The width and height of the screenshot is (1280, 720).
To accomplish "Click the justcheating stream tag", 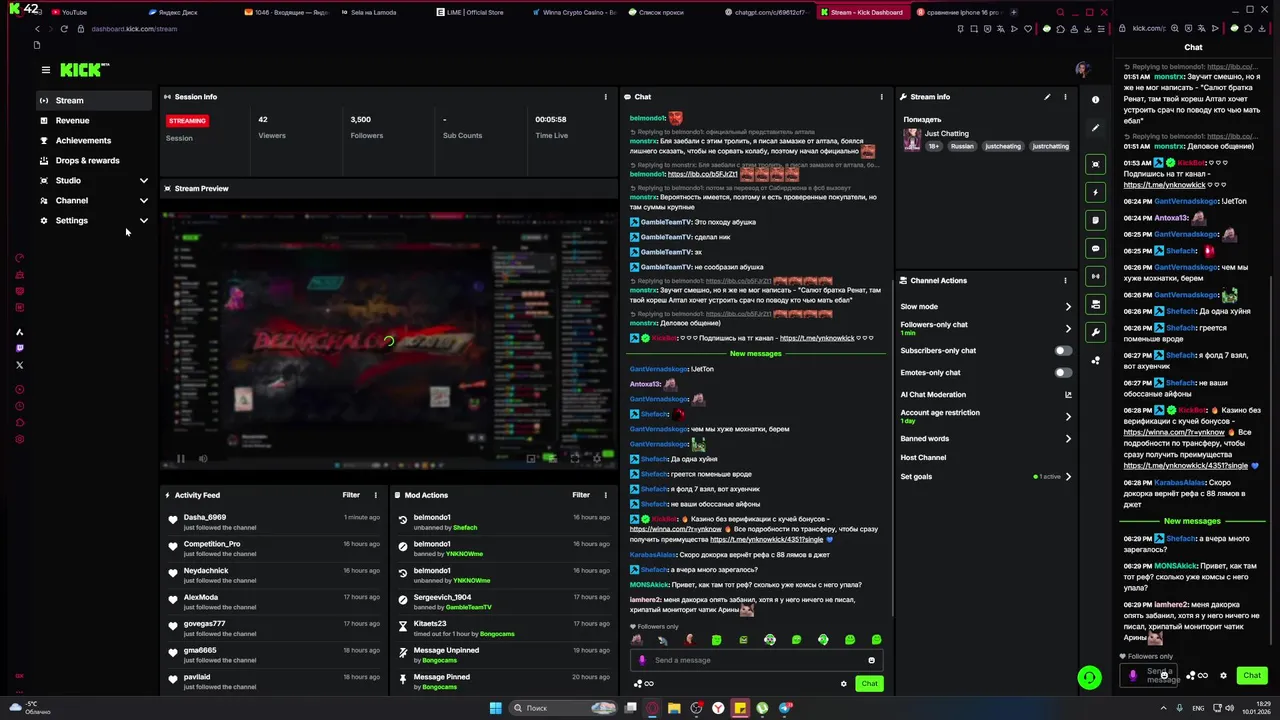I will pos(1003,146).
